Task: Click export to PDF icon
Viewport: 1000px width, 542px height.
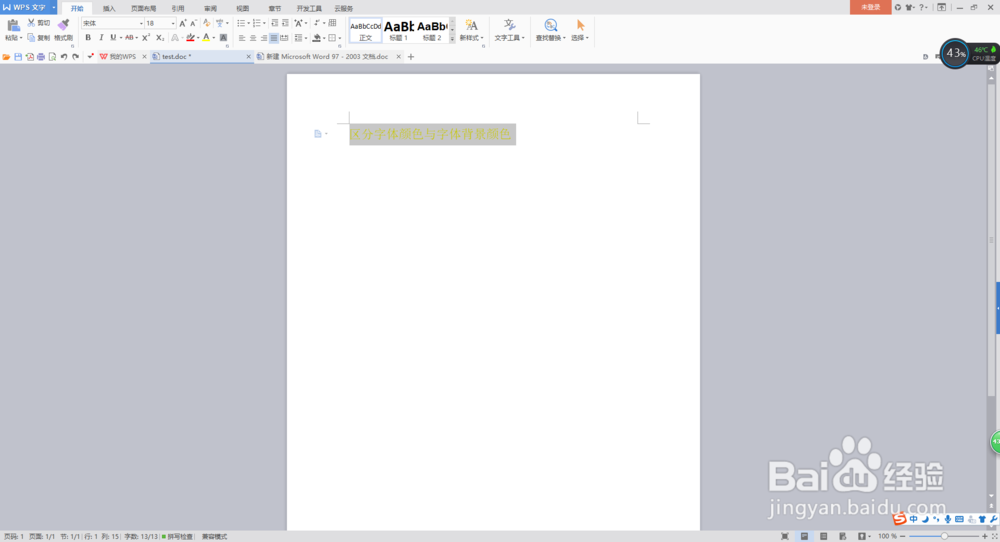Action: point(29,57)
